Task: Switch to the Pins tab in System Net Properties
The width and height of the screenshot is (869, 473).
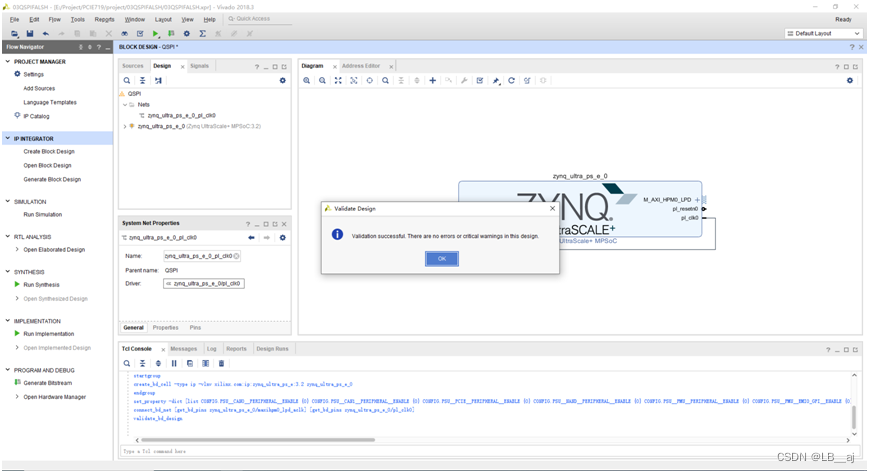Action: point(195,328)
